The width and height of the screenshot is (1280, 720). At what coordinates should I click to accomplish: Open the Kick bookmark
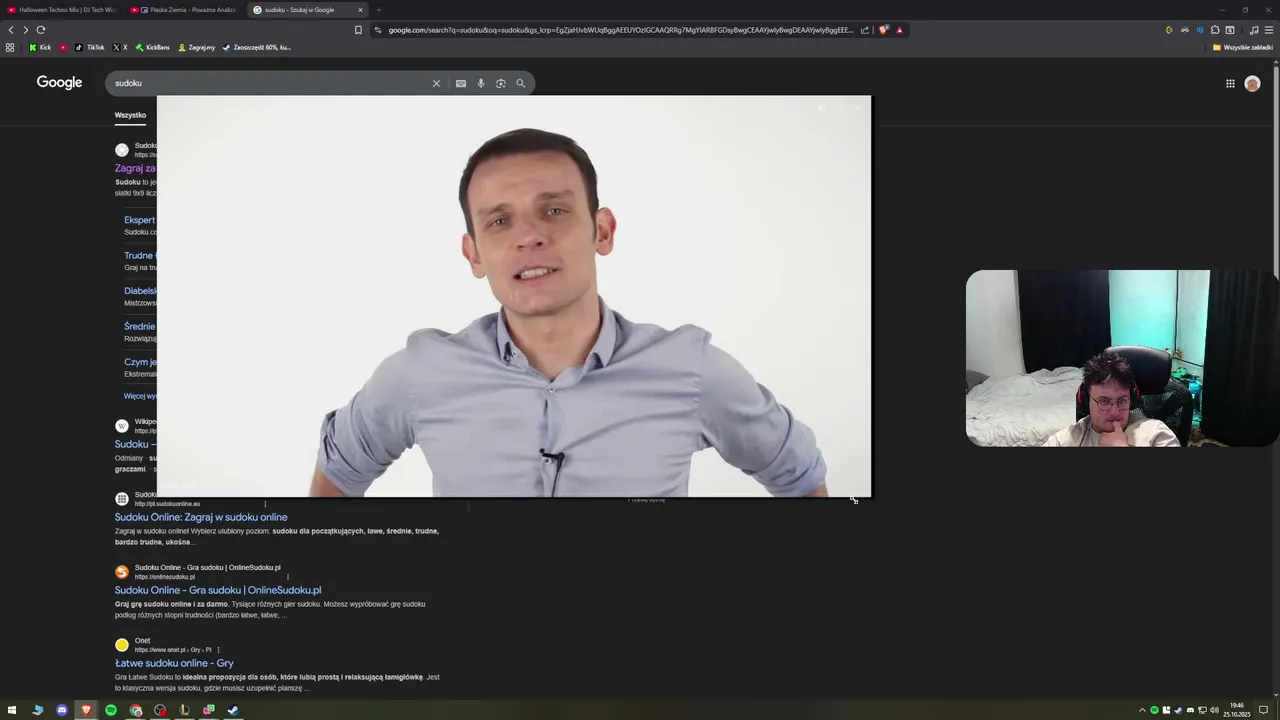[x=40, y=47]
